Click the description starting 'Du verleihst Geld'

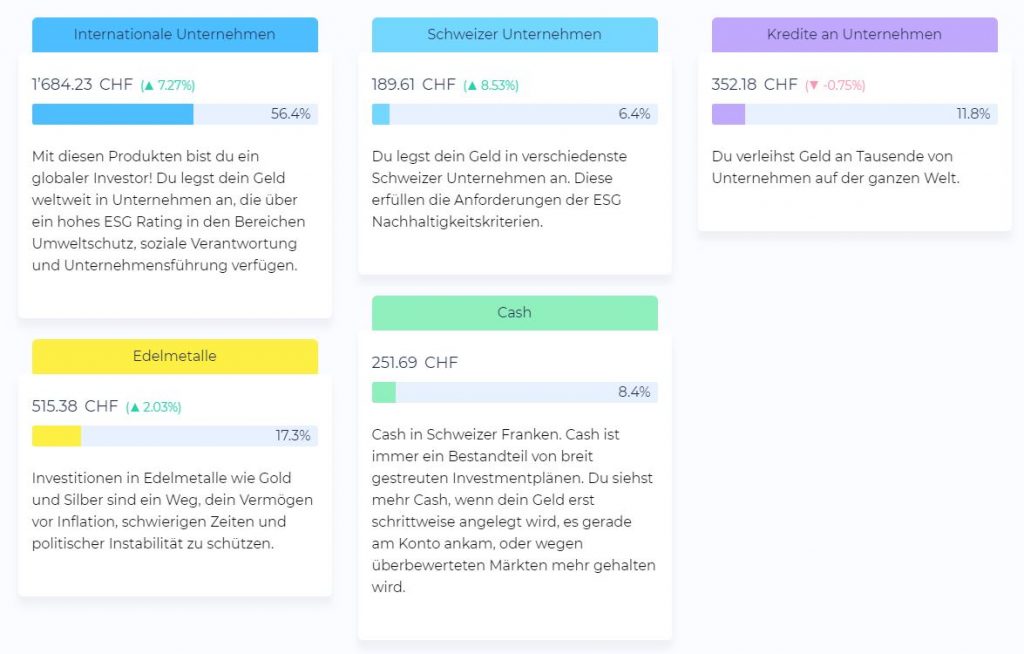coord(836,167)
